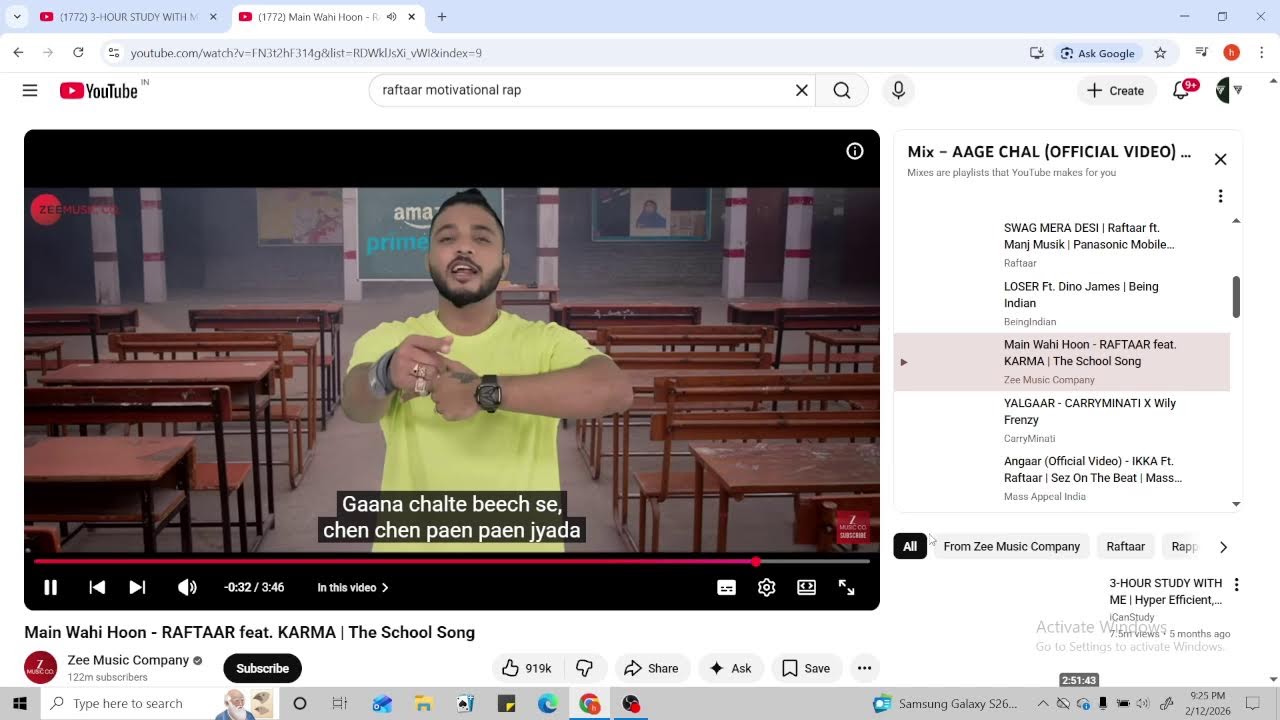Viewport: 1280px width, 720px height.
Task: Share this video
Action: 651,668
